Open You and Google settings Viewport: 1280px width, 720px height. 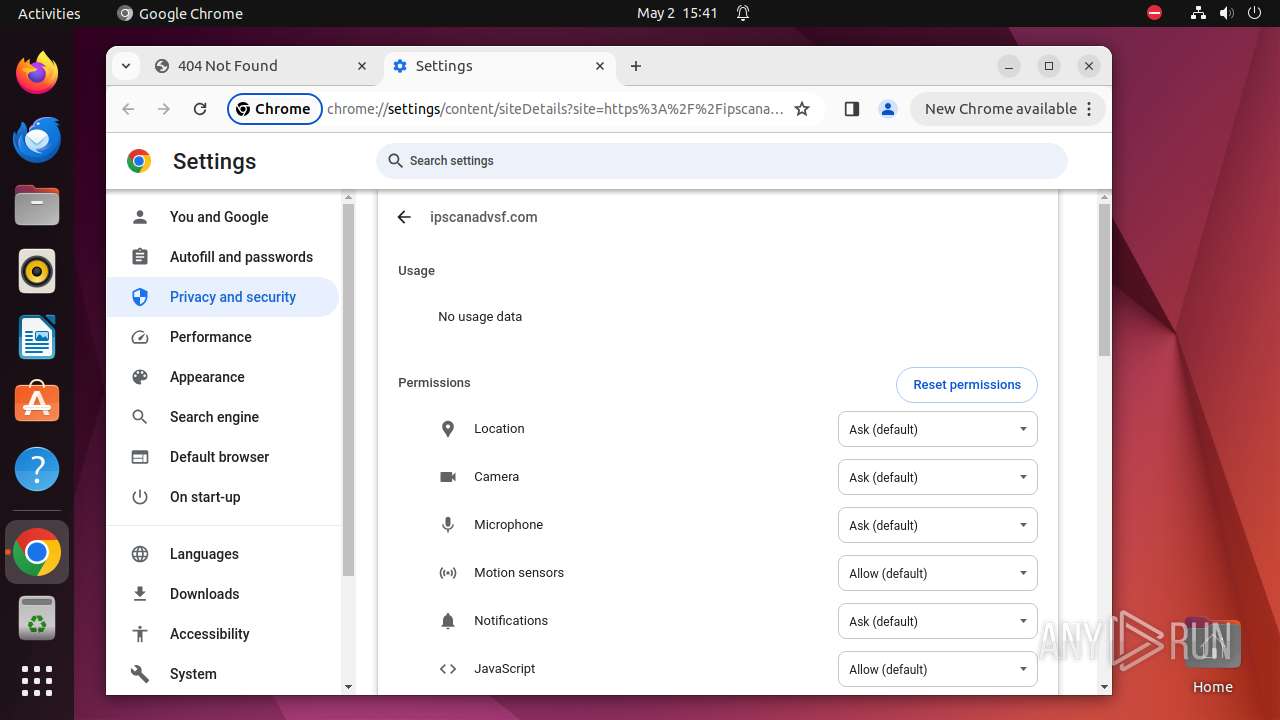223,217
